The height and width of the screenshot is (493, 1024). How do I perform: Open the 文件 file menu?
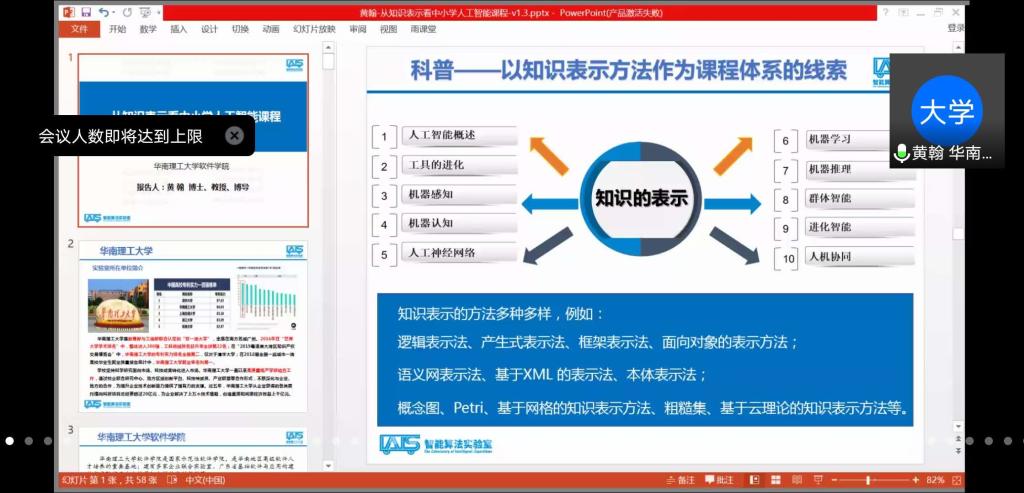pyautogui.click(x=79, y=30)
